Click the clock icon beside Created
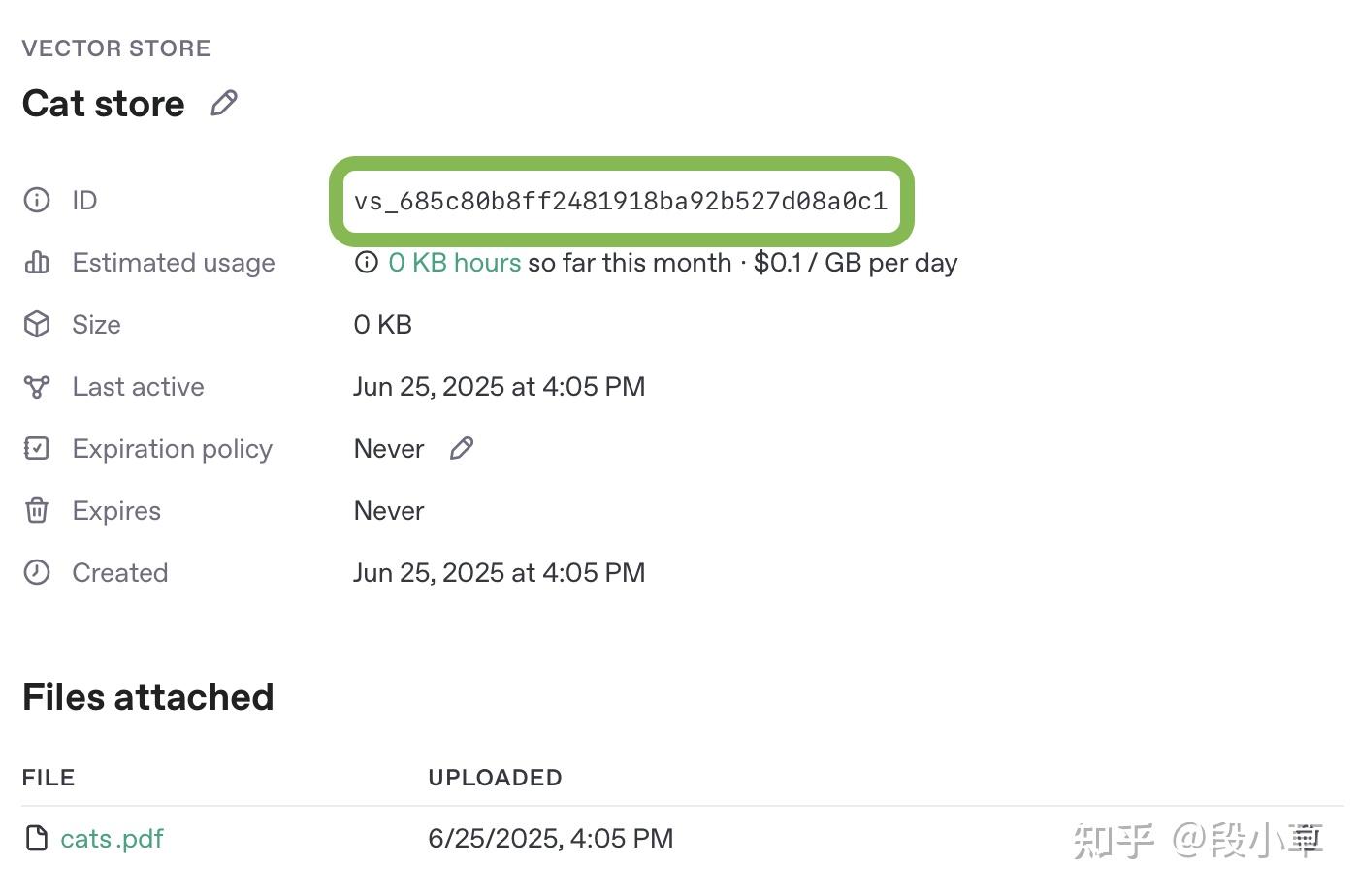Screen dimensions: 1358x896 pos(36,572)
